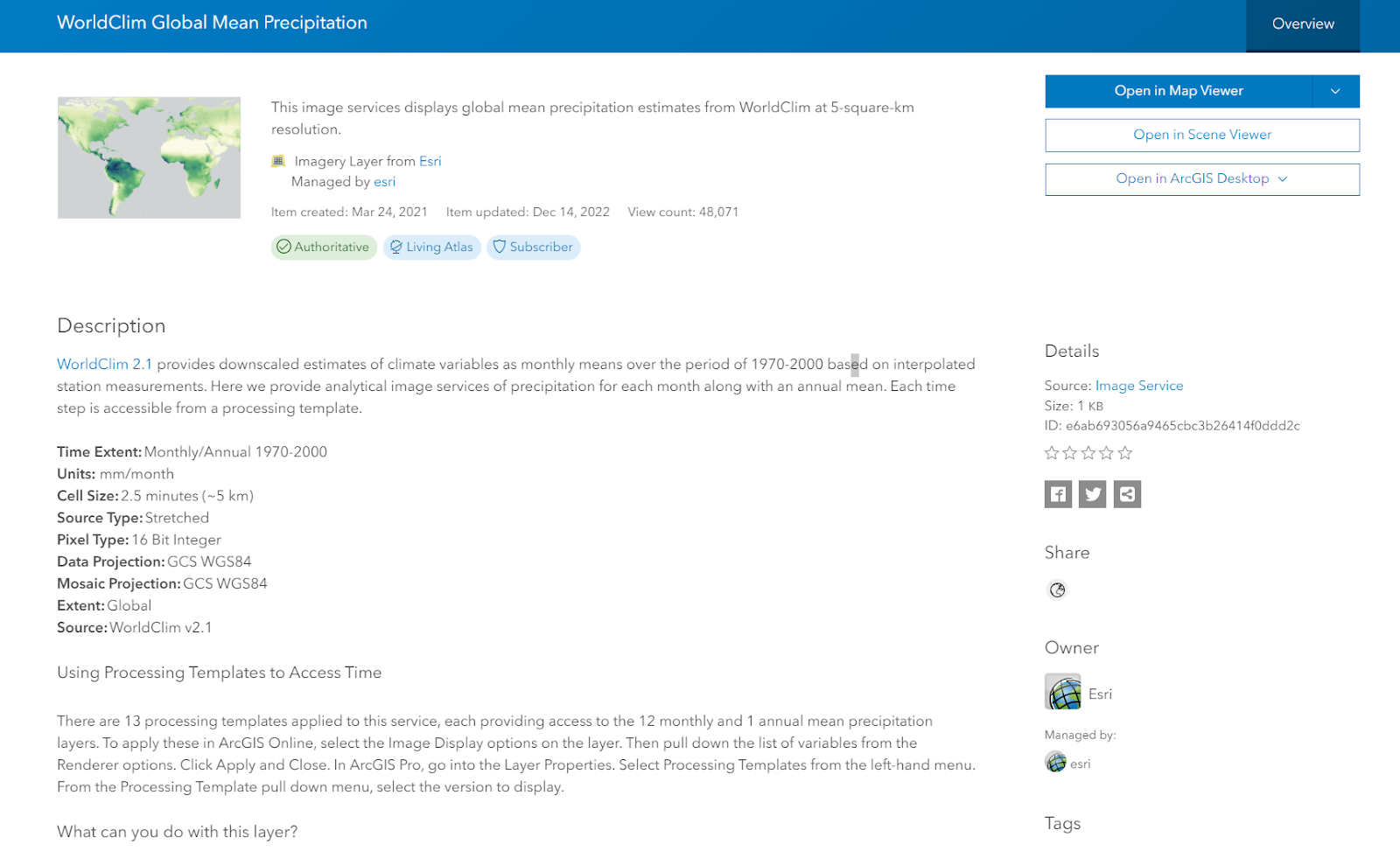This screenshot has height=851, width=1400.
Task: Click 'Using Processing Templates to Access Time' heading
Action: (x=219, y=673)
